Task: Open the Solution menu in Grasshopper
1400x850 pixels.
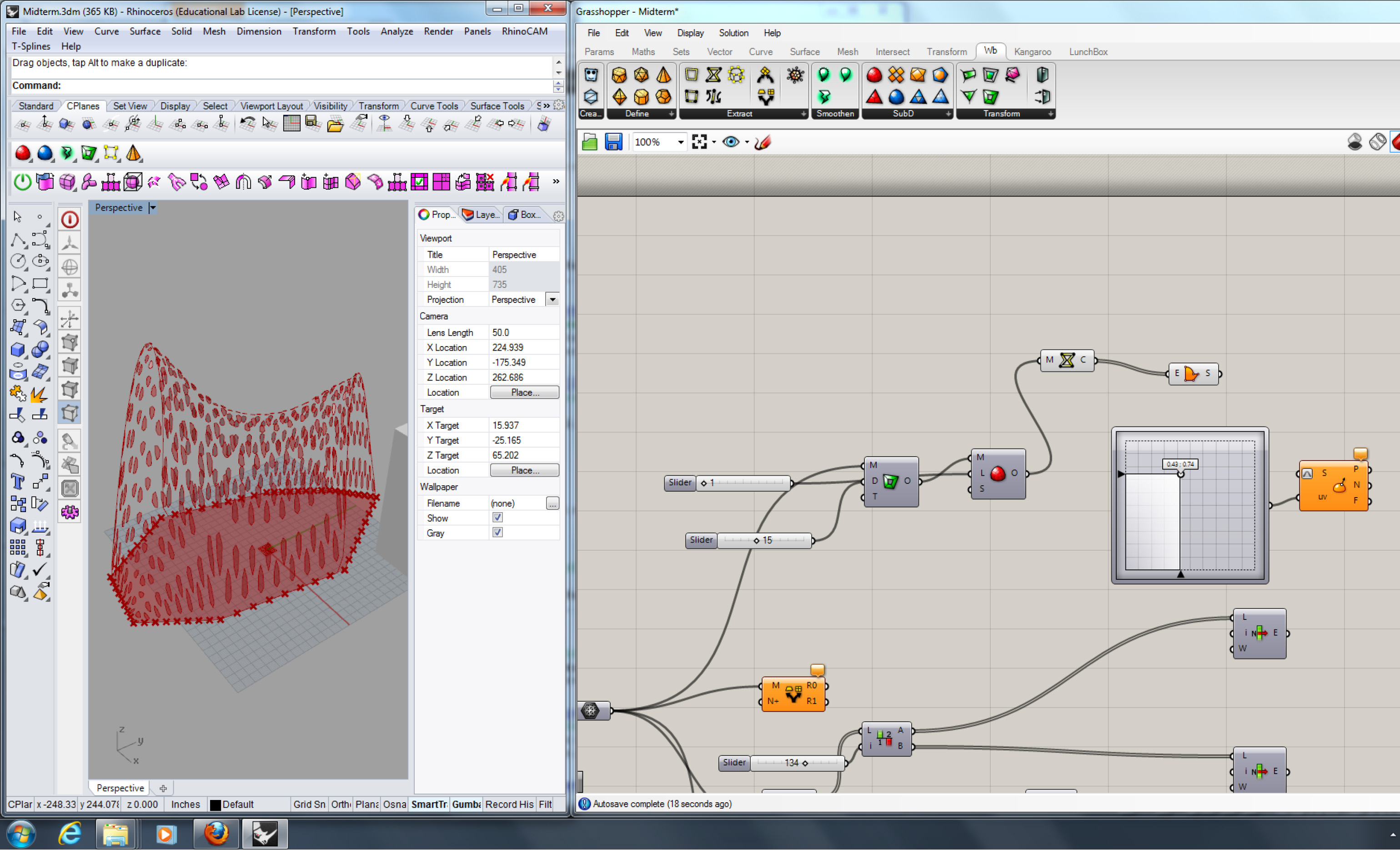Action: click(733, 33)
